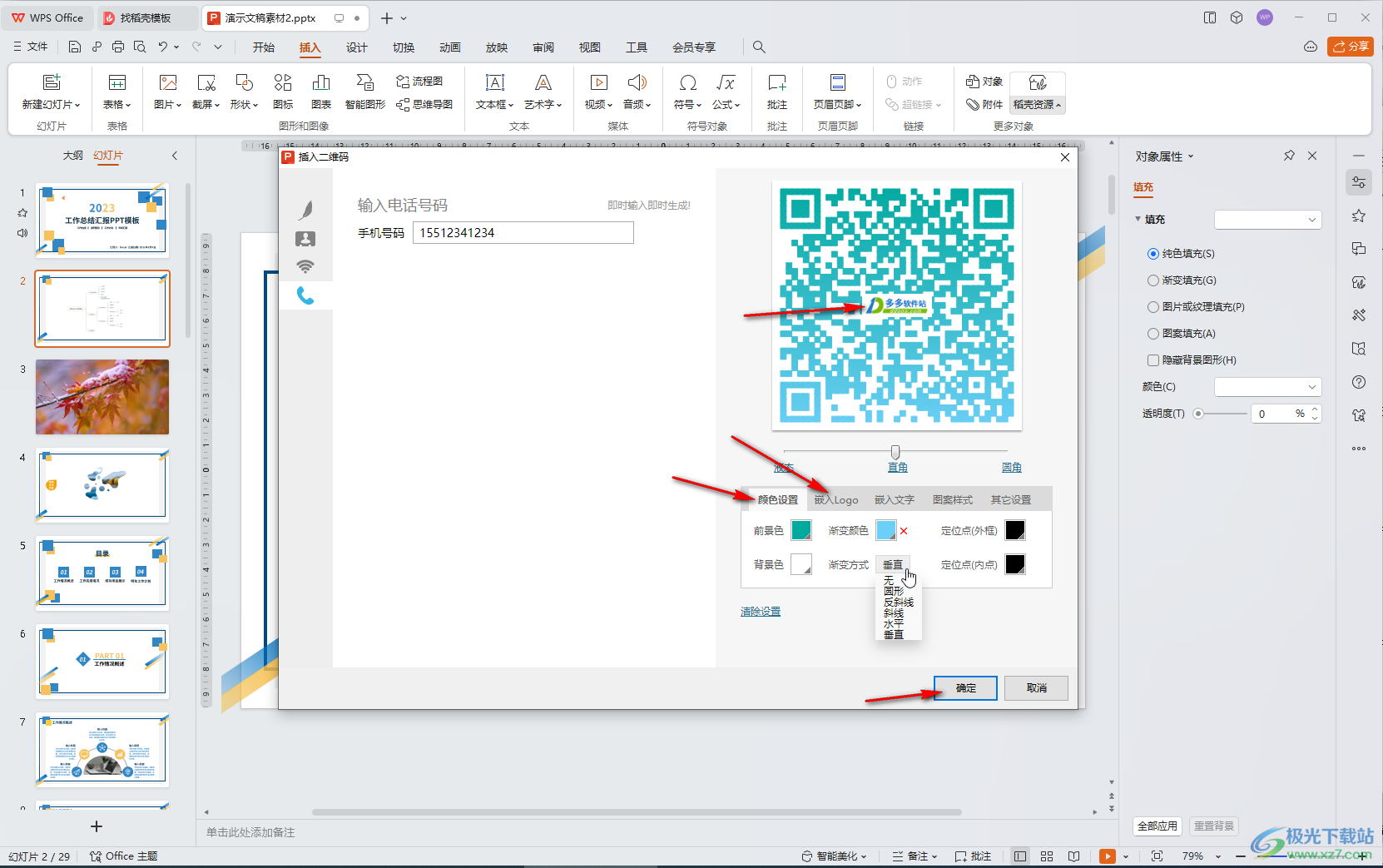
Task: Select the slide 3 maple leaf thumbnail
Action: pyautogui.click(x=102, y=397)
